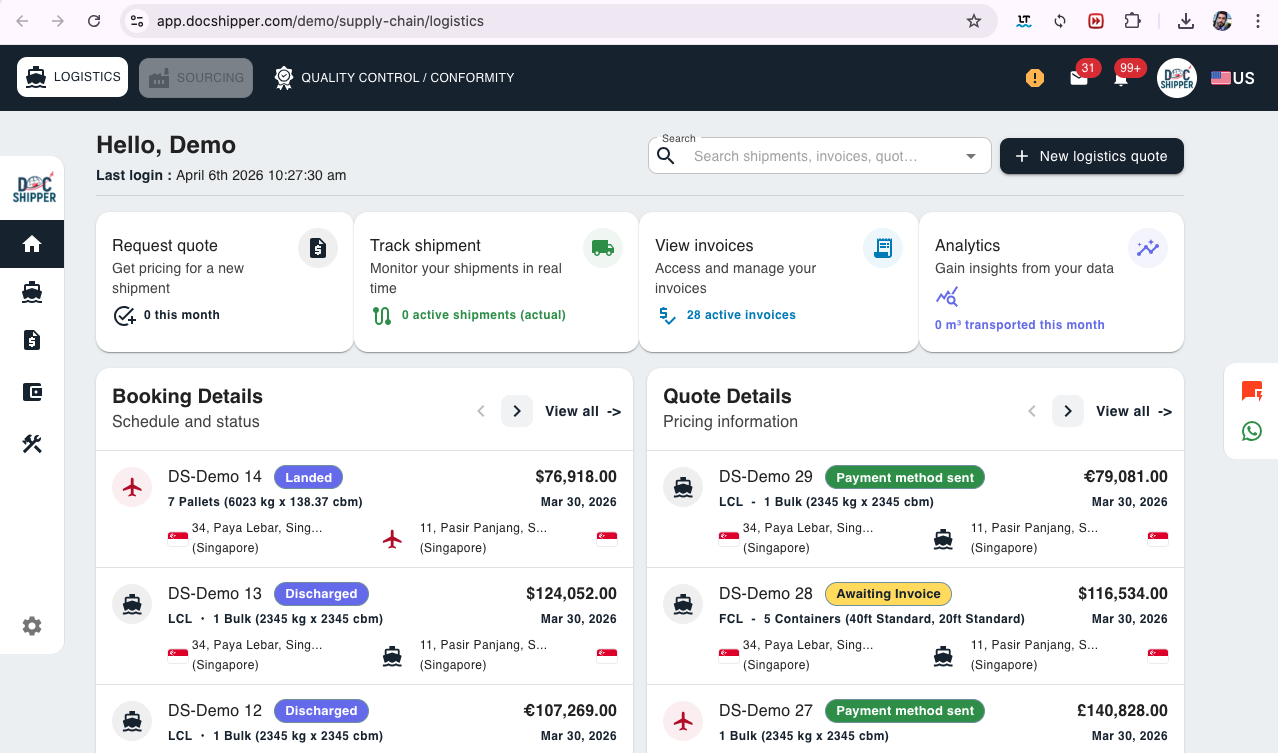This screenshot has width=1278, height=753.
Task: Click the search magnifier icon
Action: click(x=666, y=156)
